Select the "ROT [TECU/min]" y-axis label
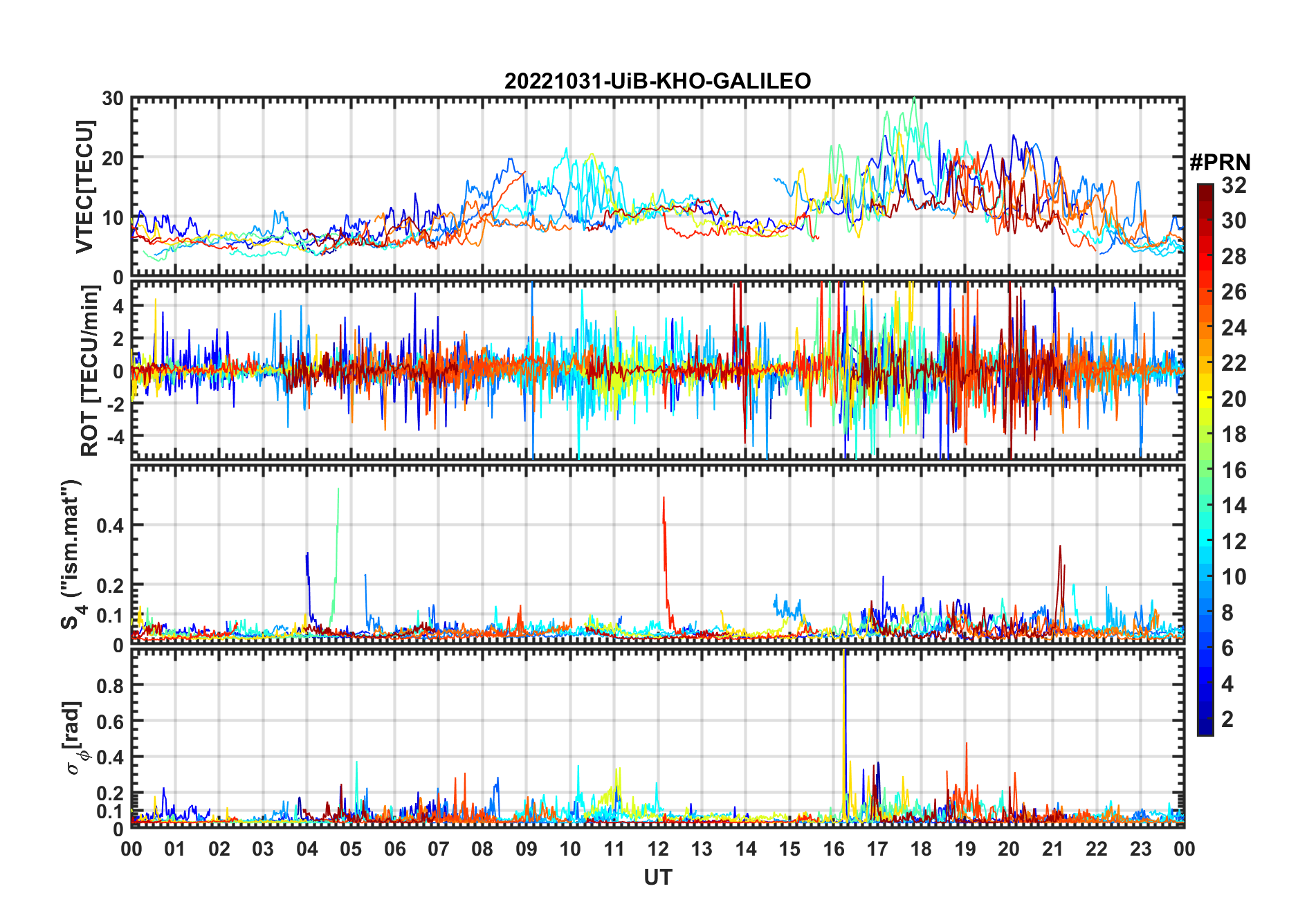1316x920 pixels. (x=89, y=371)
